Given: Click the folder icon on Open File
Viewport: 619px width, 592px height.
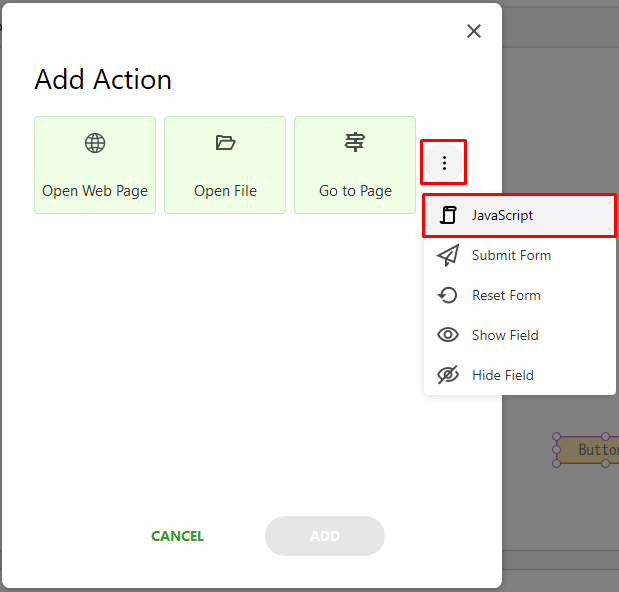Looking at the screenshot, I should 225,142.
